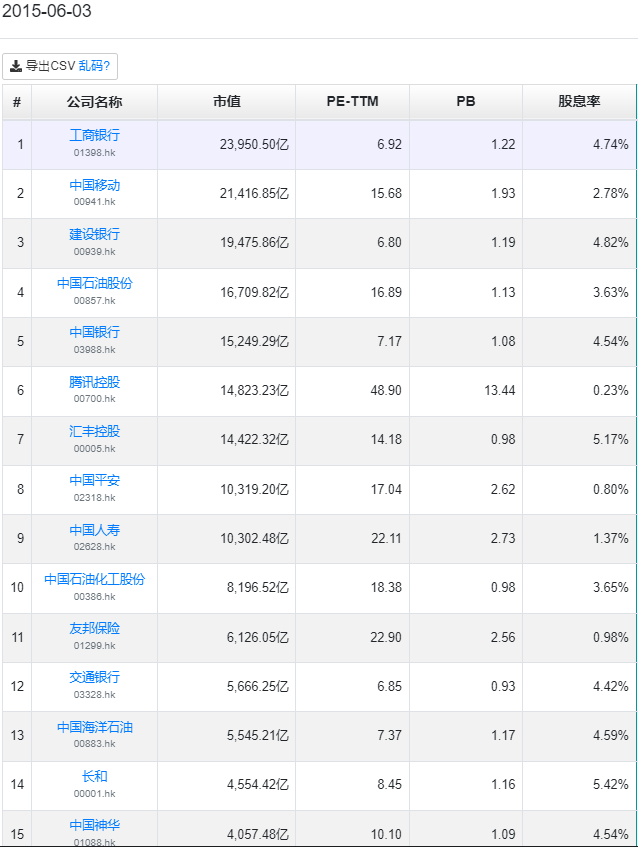Viewport: 638px width, 847px height.
Task: Open 中国石油股份 company link
Action: (94, 283)
